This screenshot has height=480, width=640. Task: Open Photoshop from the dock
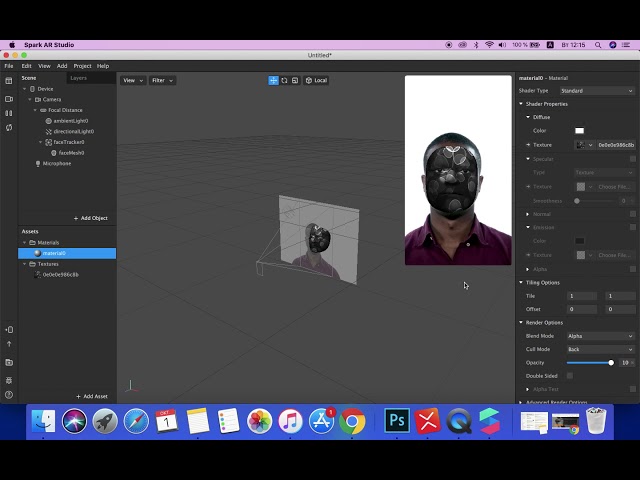(397, 421)
